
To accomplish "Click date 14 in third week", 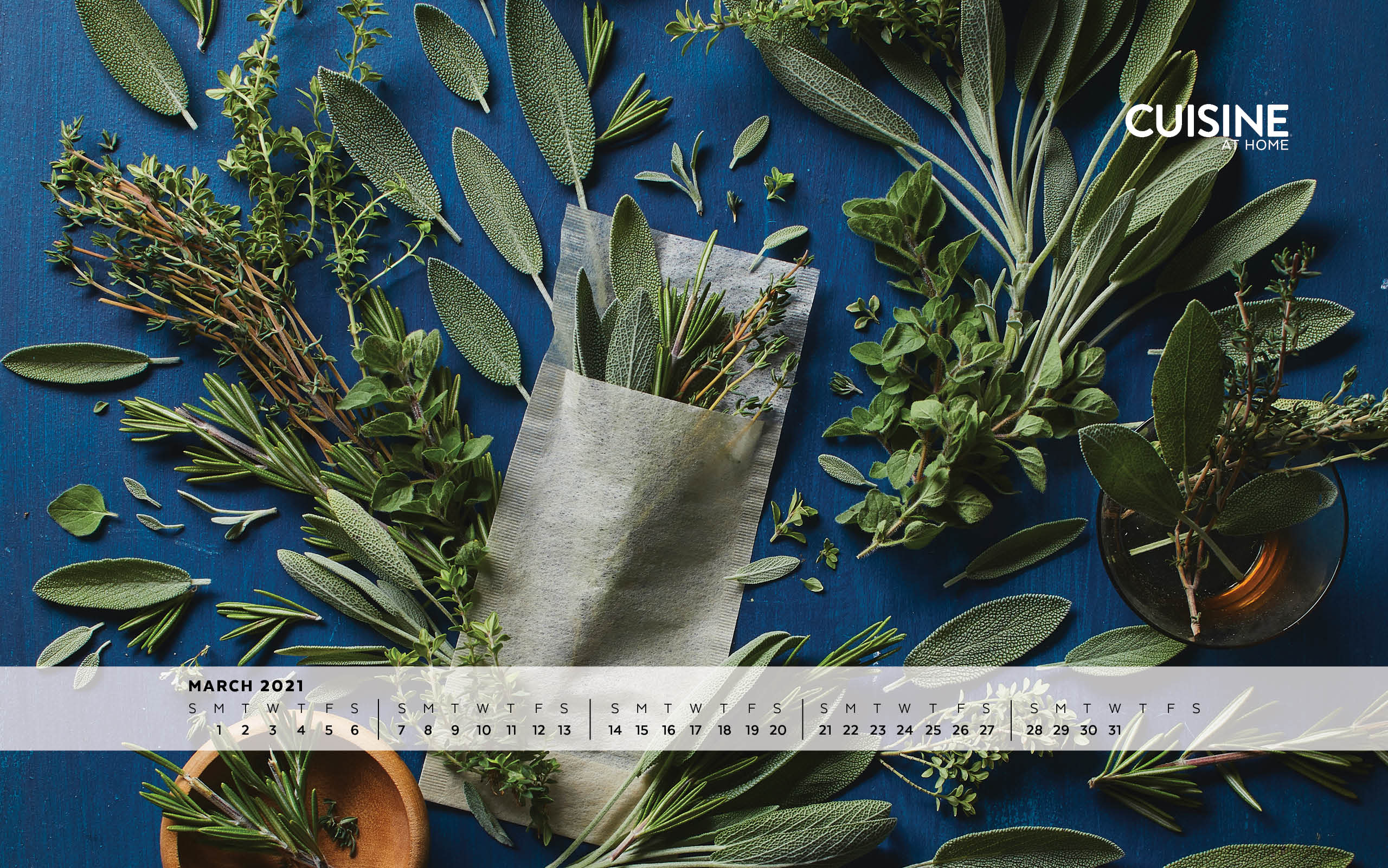I will 615,730.
